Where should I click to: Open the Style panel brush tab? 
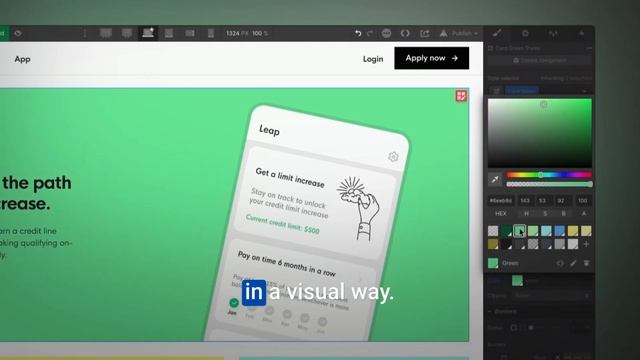[x=497, y=33]
